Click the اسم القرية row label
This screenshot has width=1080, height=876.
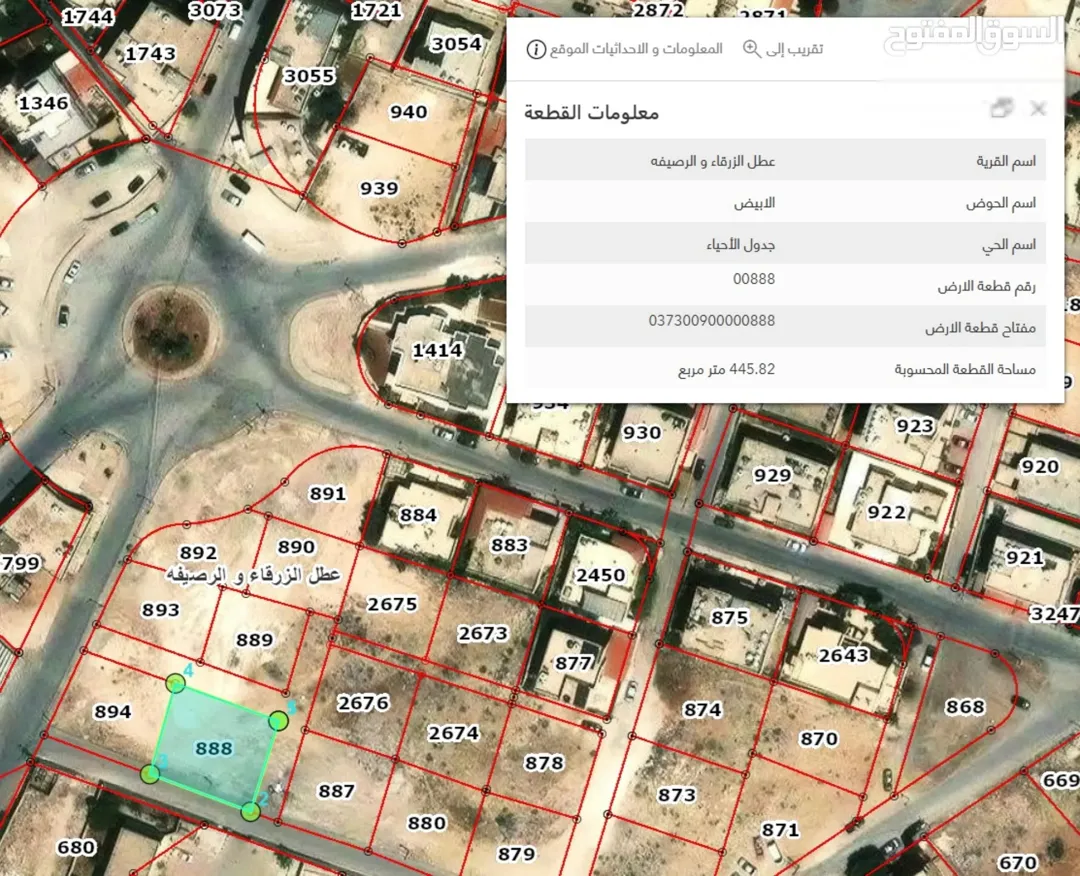(1006, 161)
